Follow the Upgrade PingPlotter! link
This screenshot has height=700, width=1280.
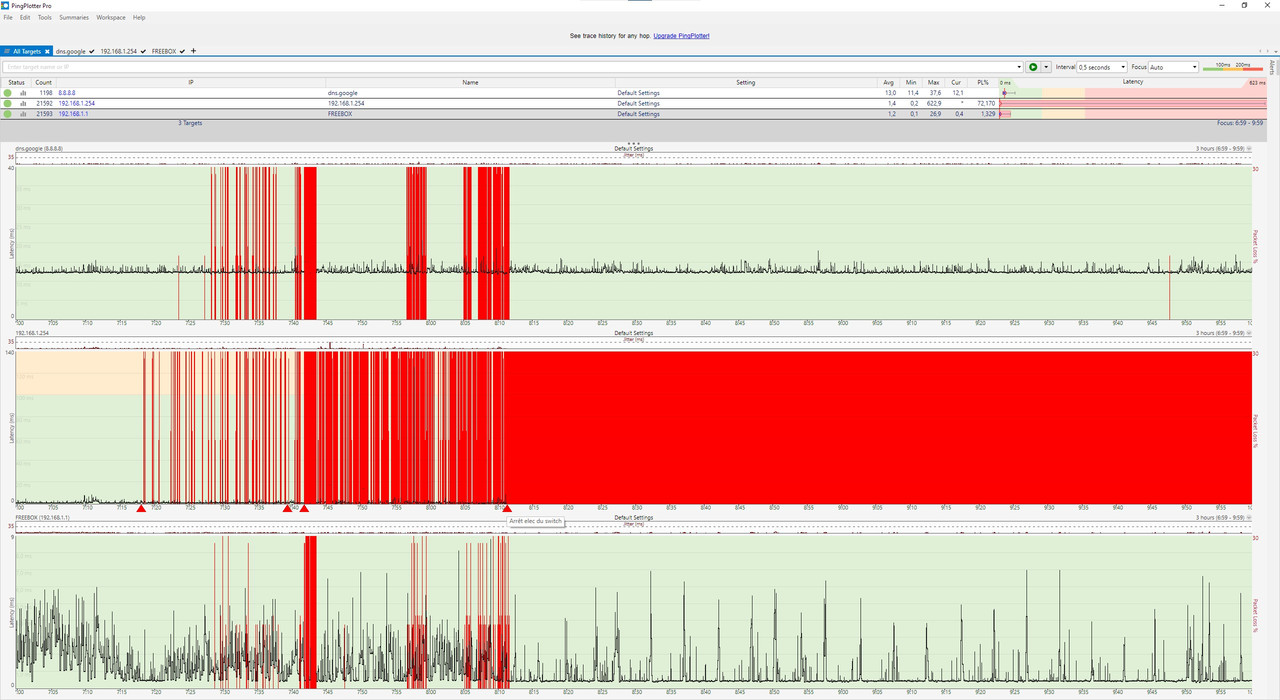(682, 35)
